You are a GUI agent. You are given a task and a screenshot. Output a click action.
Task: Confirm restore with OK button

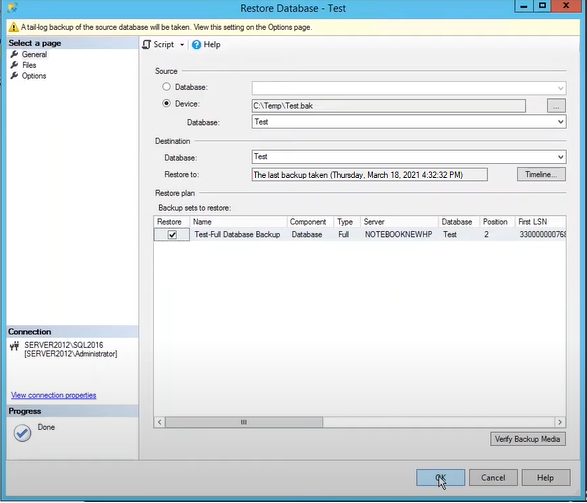pos(440,478)
